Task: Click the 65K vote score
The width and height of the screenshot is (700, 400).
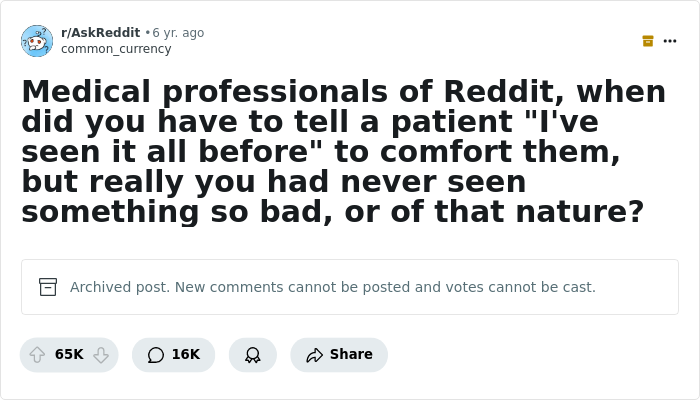Action: [x=69, y=355]
